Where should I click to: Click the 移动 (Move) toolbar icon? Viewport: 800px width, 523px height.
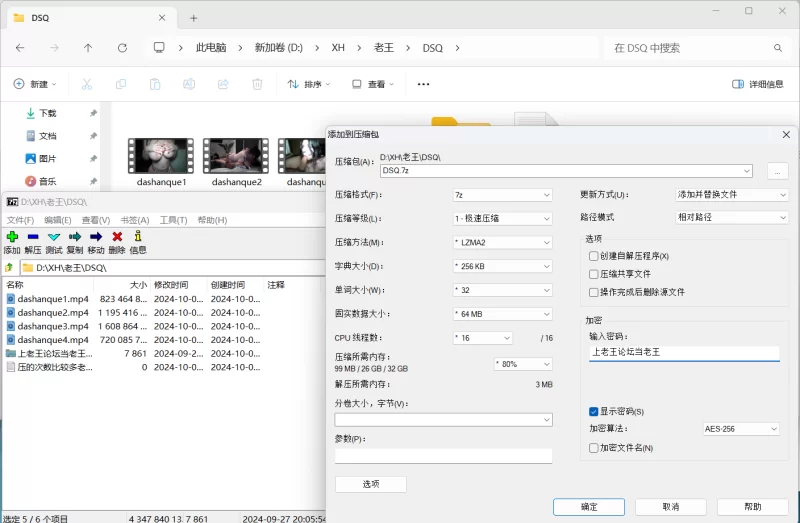[x=96, y=237]
